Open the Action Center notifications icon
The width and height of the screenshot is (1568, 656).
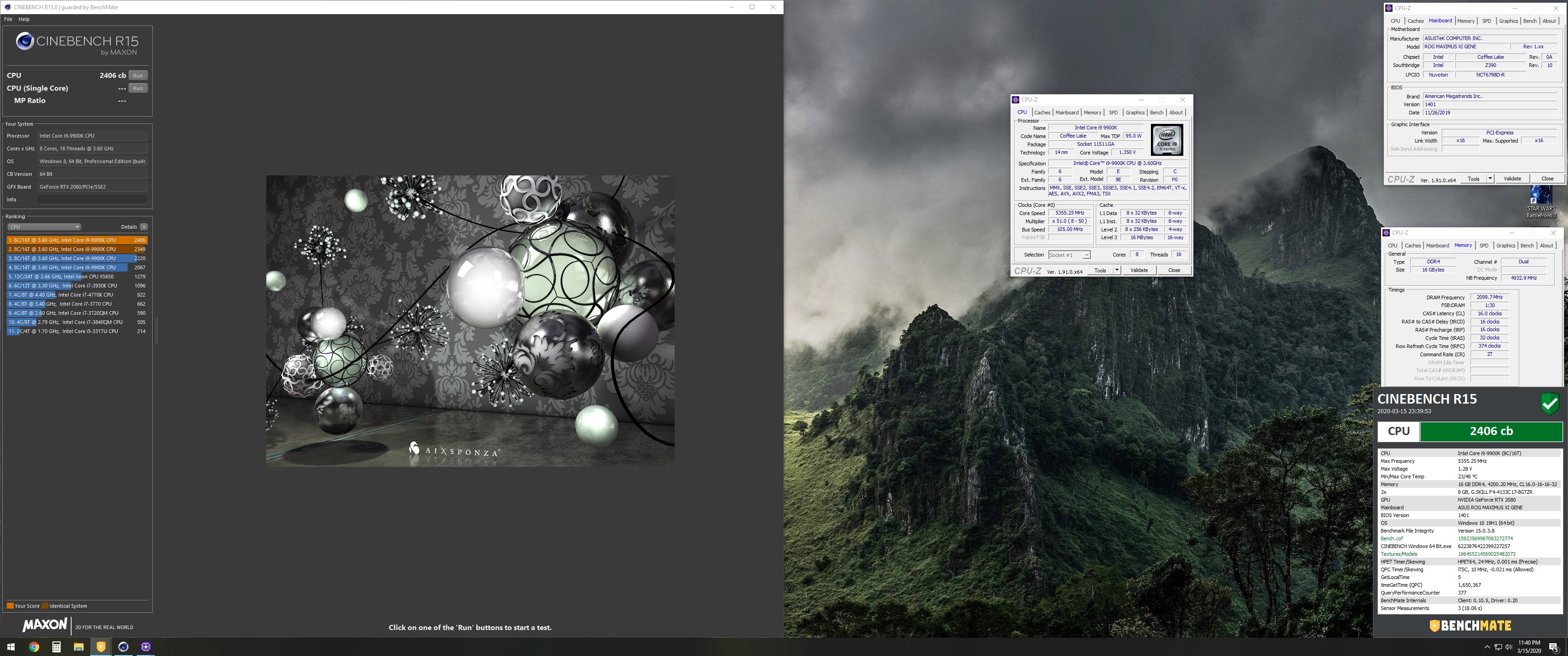click(1553, 647)
